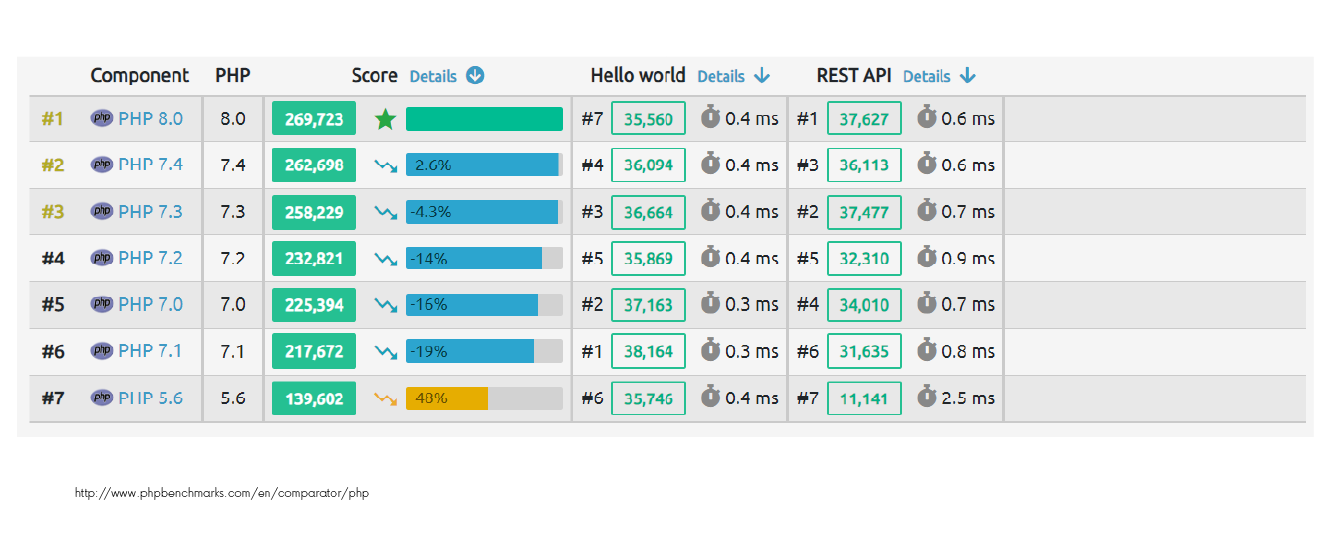1331x533 pixels.
Task: Click the REST API stopwatch icon for PHP 7.3
Action: coord(927,210)
